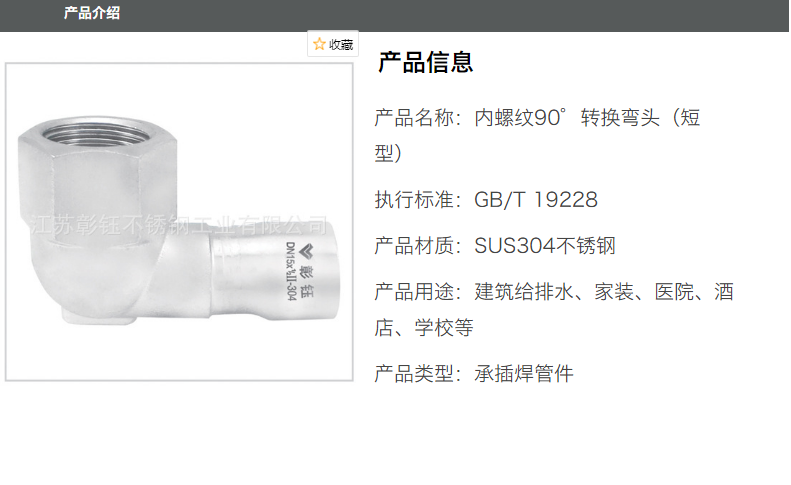Click the 产品名称 label
Screen dimensions: 791x485
point(414,118)
